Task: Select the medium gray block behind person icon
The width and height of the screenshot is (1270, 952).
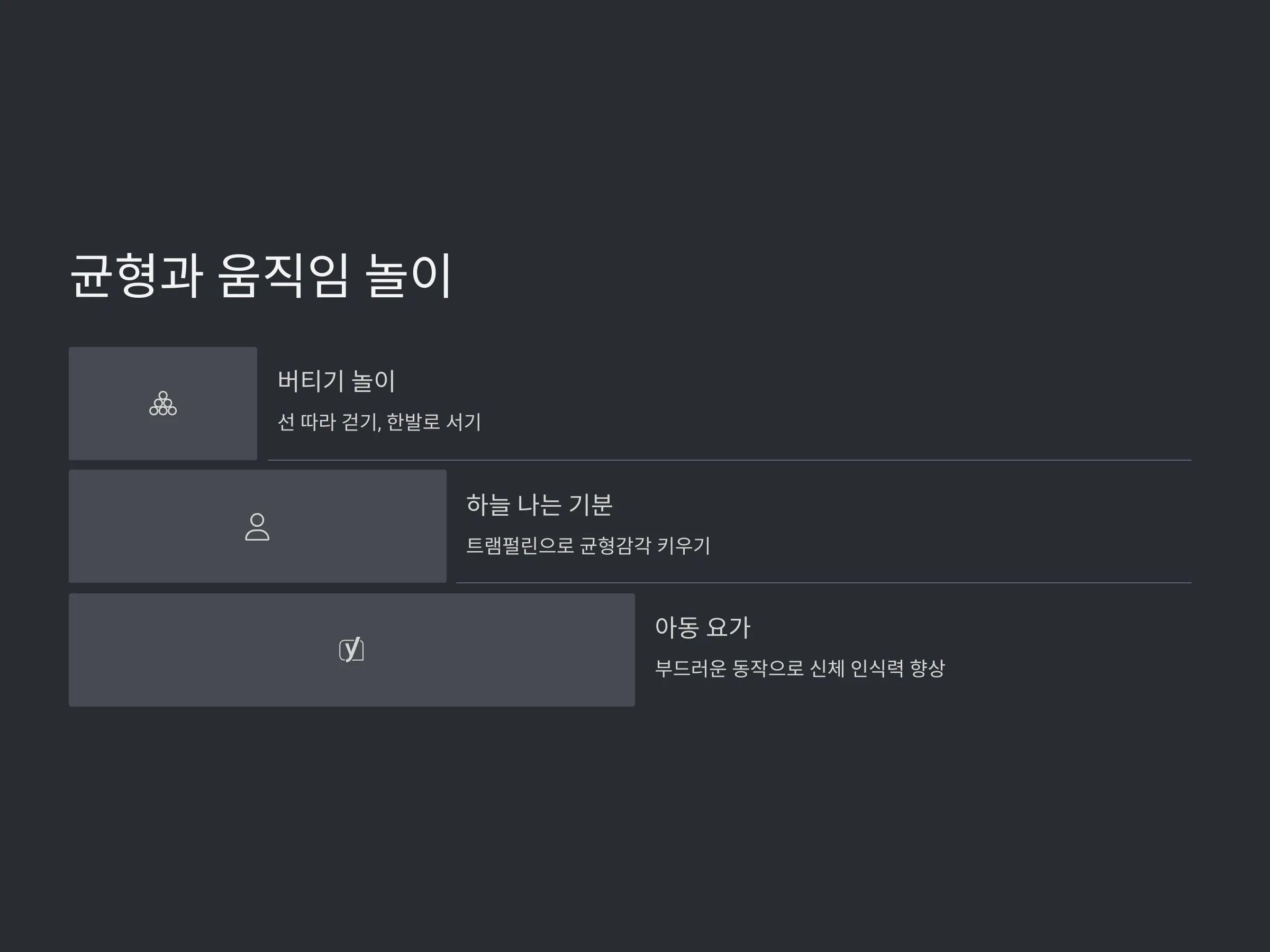Action: [x=258, y=526]
